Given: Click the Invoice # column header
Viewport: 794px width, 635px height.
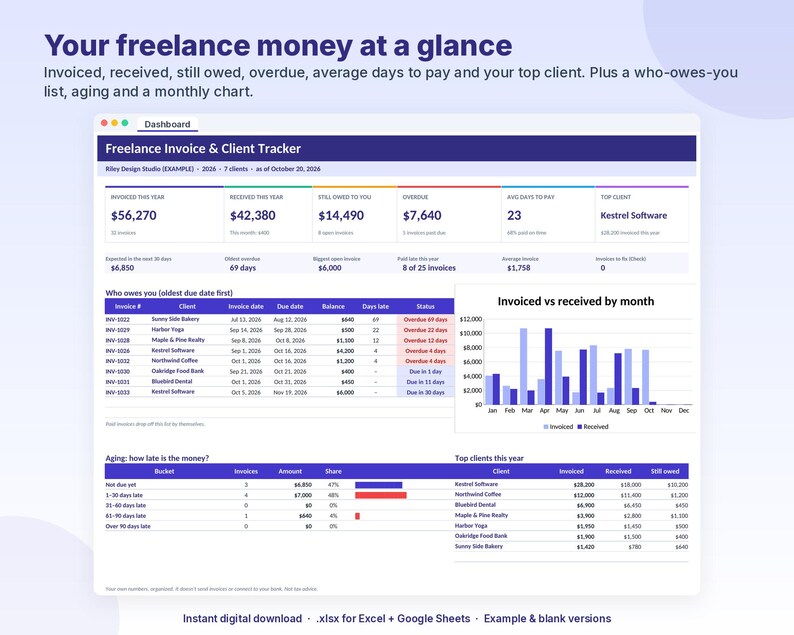Looking at the screenshot, I should point(128,306).
